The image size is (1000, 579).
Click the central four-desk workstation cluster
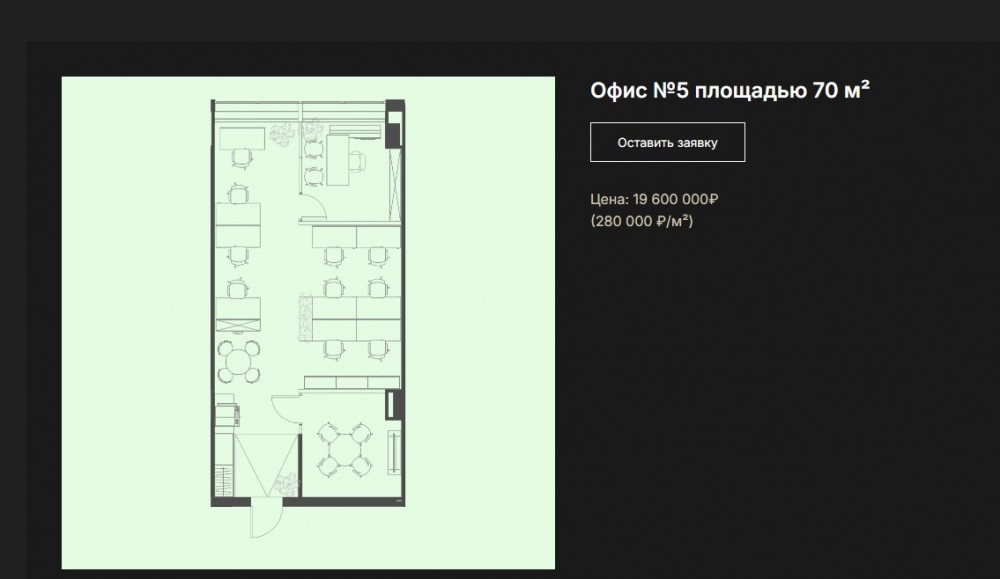356,318
